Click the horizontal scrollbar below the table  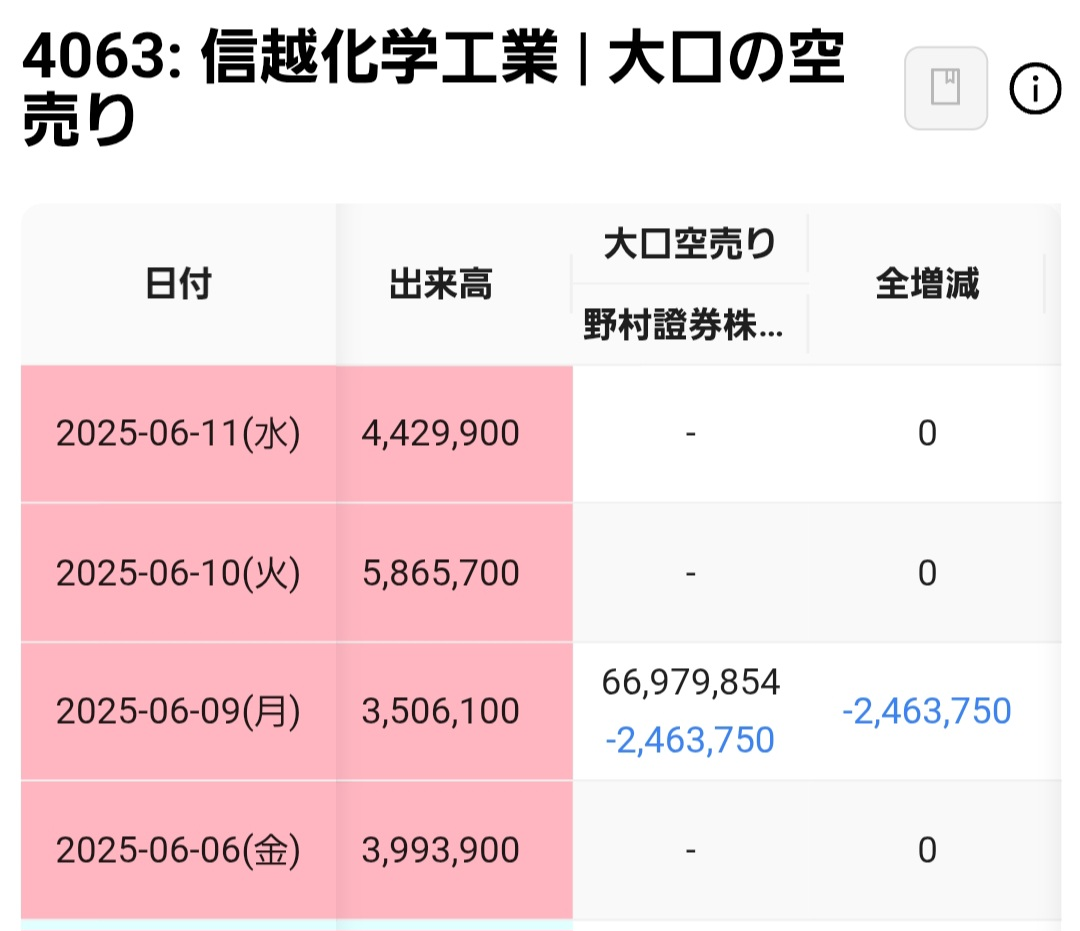540,925
